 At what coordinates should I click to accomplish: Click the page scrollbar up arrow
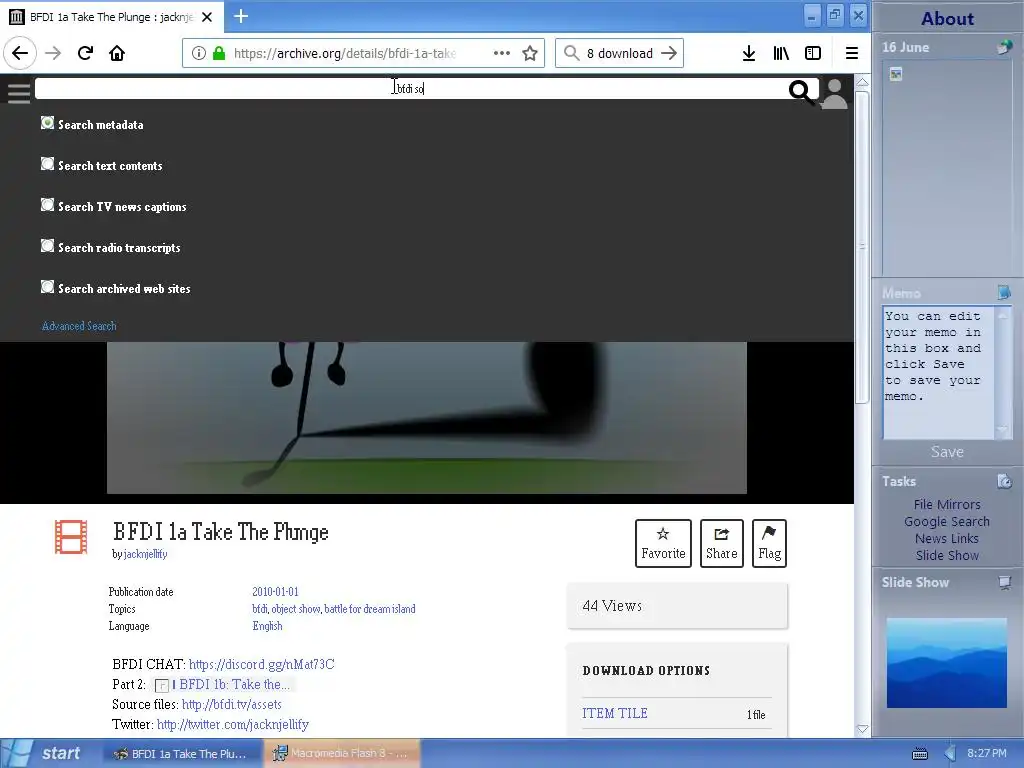point(862,83)
